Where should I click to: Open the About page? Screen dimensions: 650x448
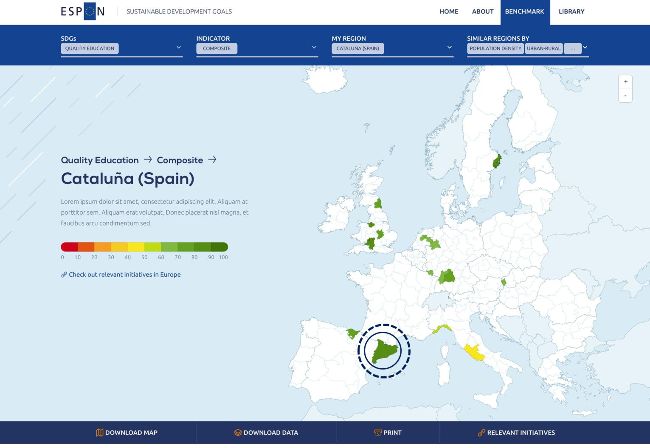click(x=483, y=12)
